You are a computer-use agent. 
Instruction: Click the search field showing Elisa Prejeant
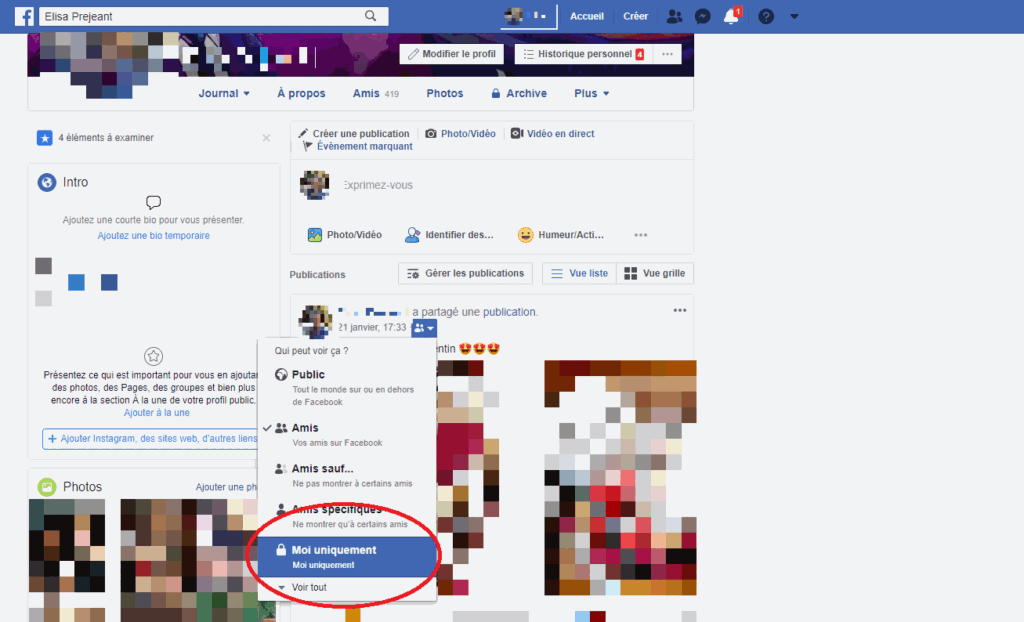pos(200,15)
